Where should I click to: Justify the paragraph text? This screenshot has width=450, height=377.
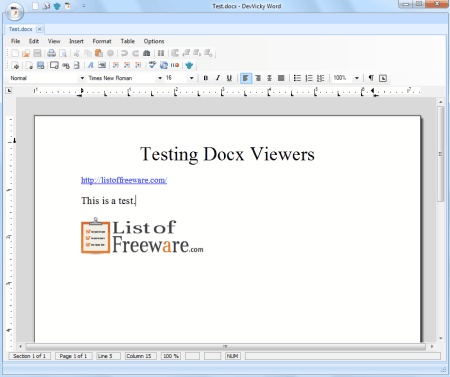point(281,78)
